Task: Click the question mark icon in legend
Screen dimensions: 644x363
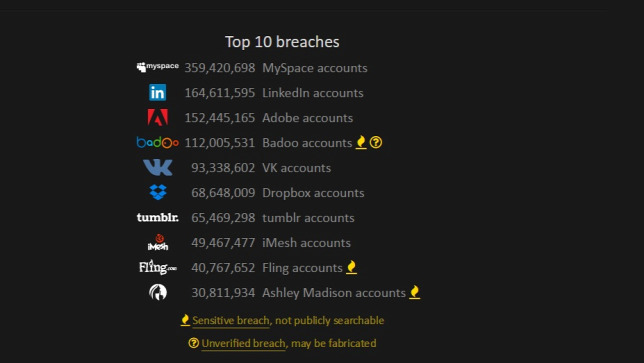Action: (193, 343)
